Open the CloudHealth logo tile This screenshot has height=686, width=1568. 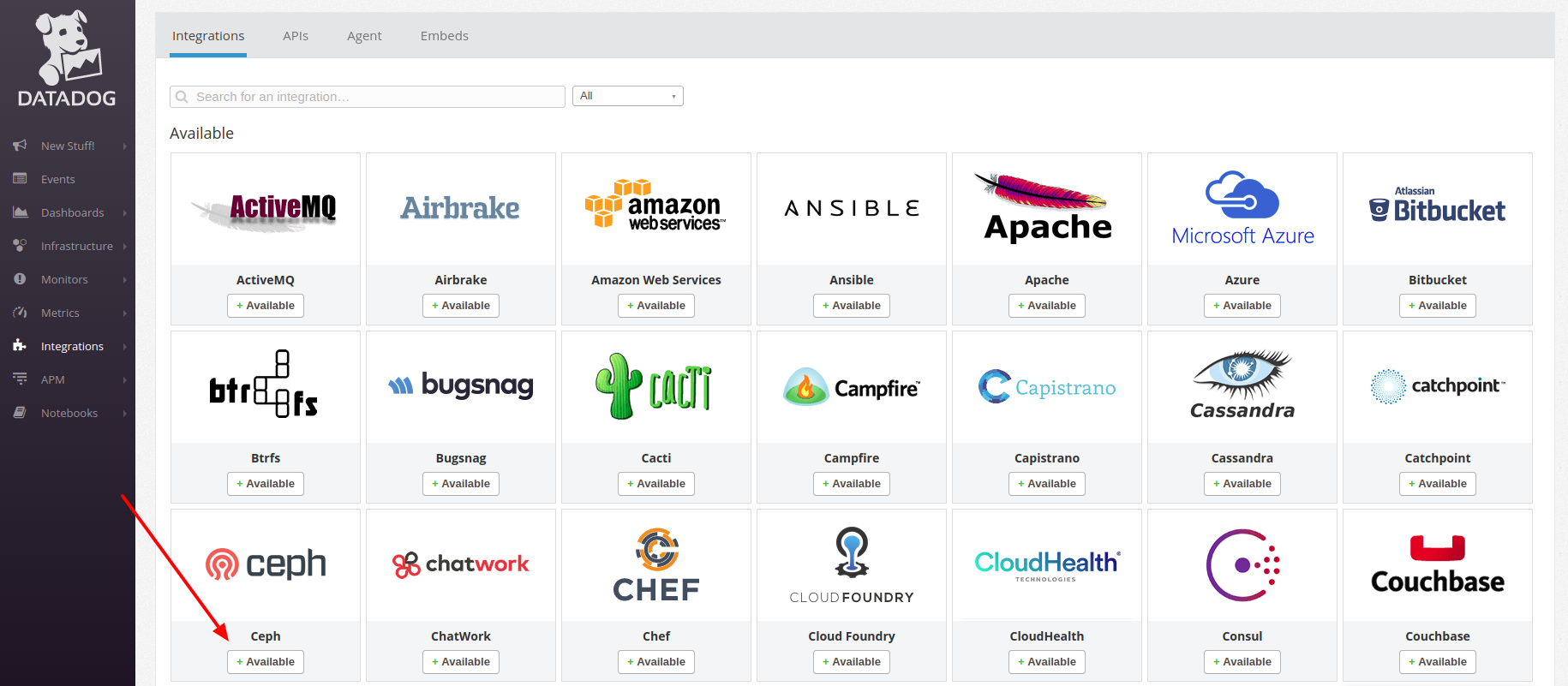[x=1047, y=565]
